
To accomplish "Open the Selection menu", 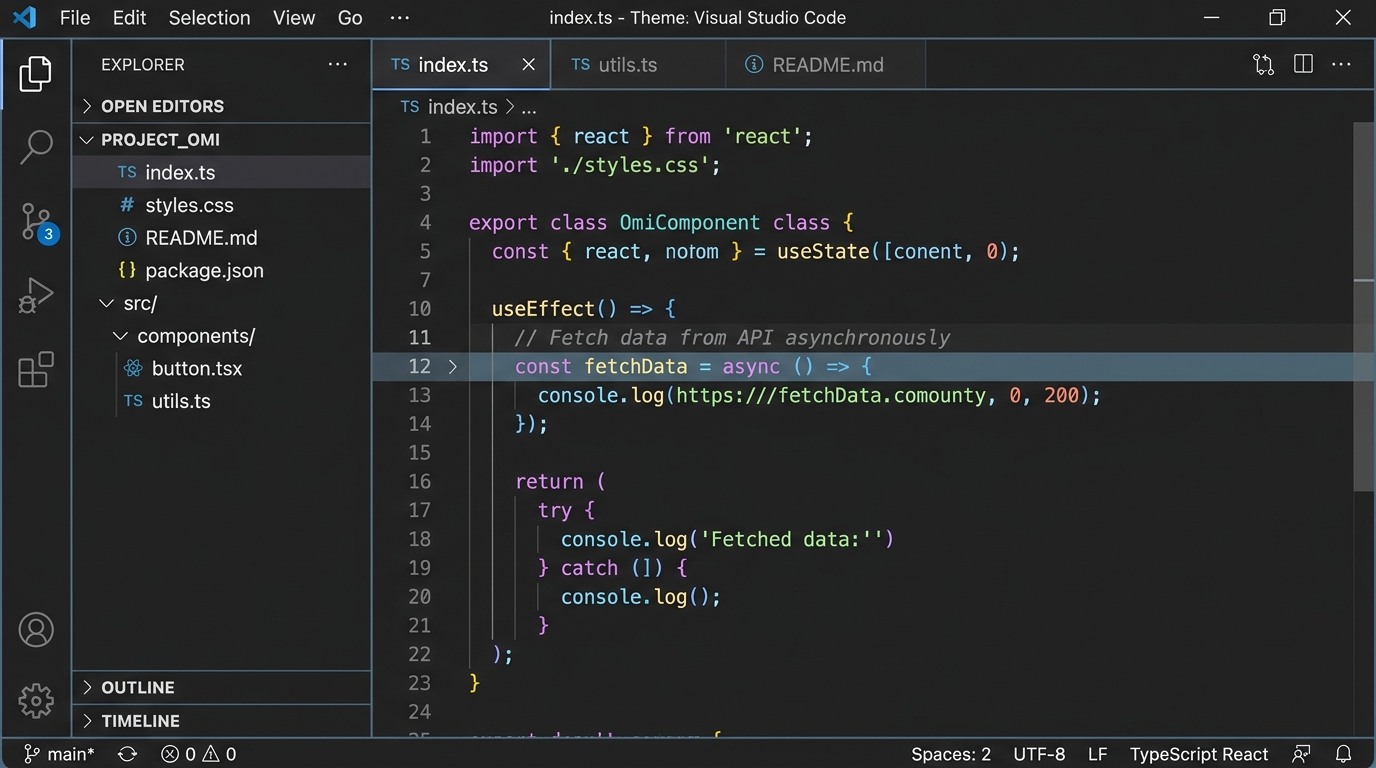I will [209, 17].
